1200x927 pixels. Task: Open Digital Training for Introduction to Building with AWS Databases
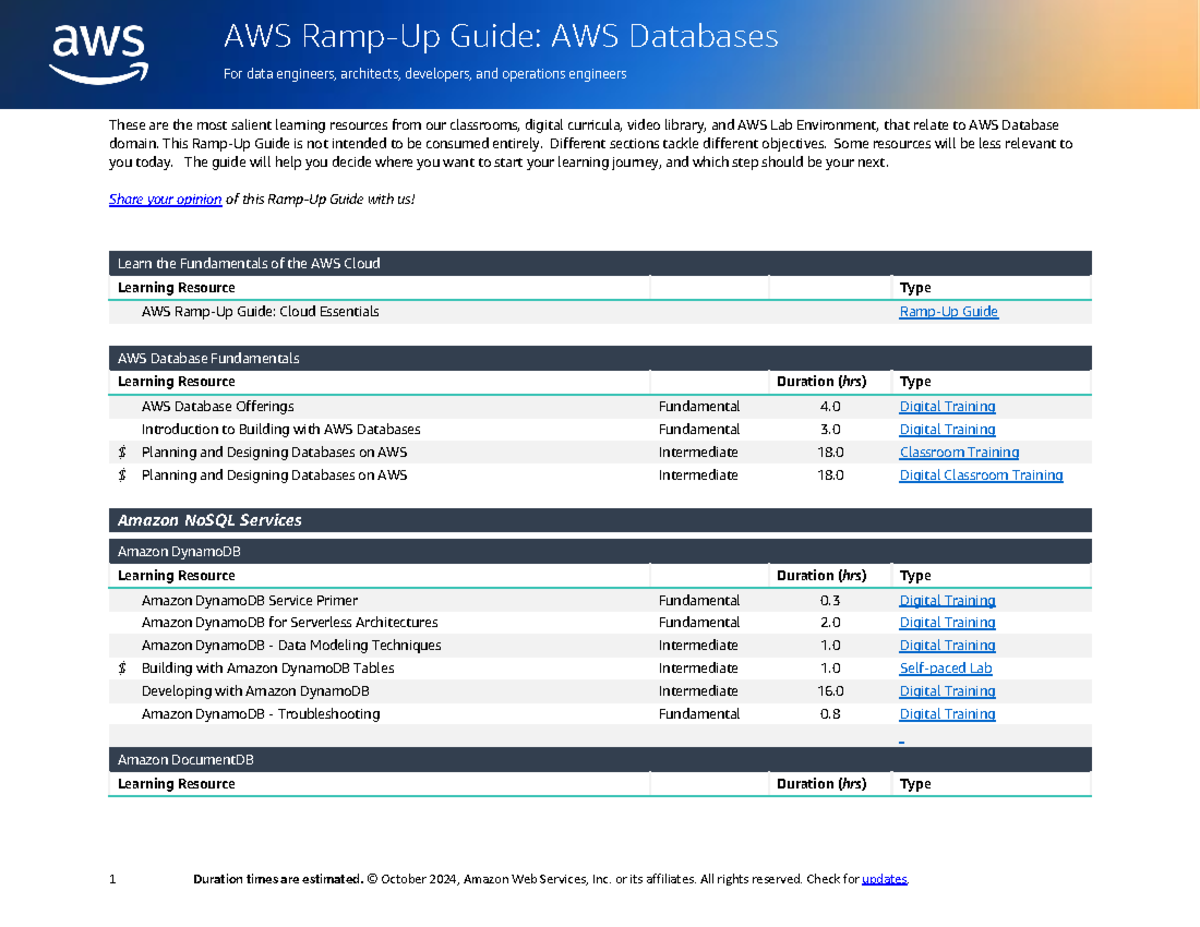pos(947,429)
